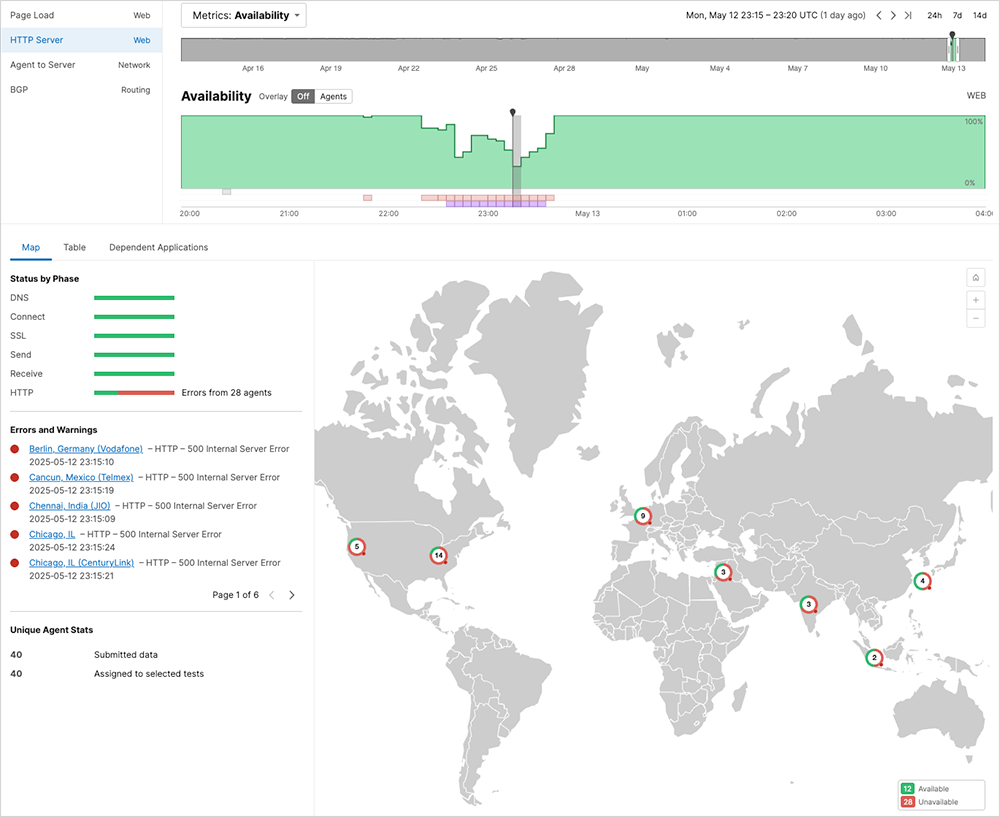Switch to the Table tab
The width and height of the screenshot is (1000, 817).
click(x=74, y=247)
